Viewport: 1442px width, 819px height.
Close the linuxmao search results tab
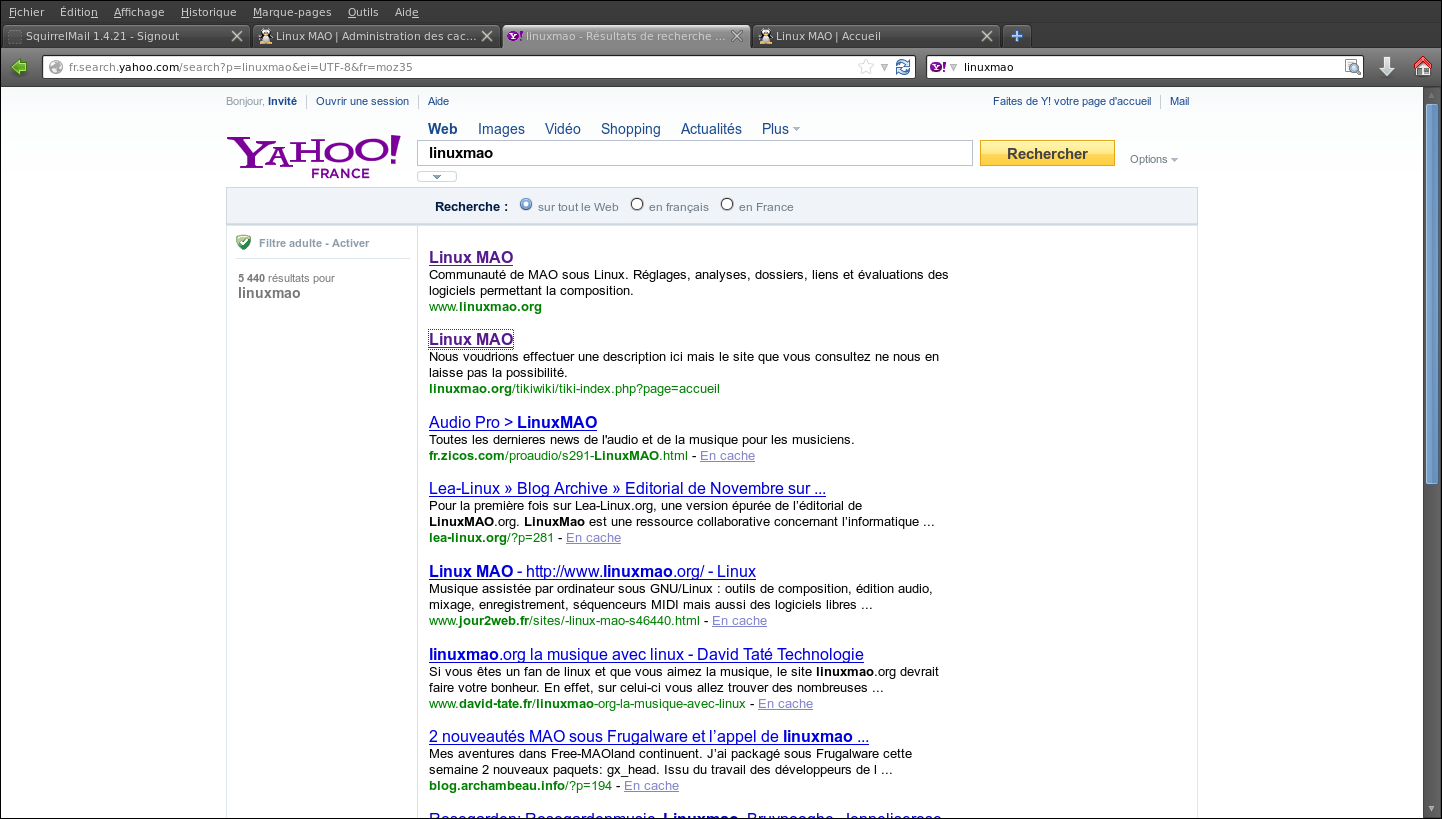737,36
